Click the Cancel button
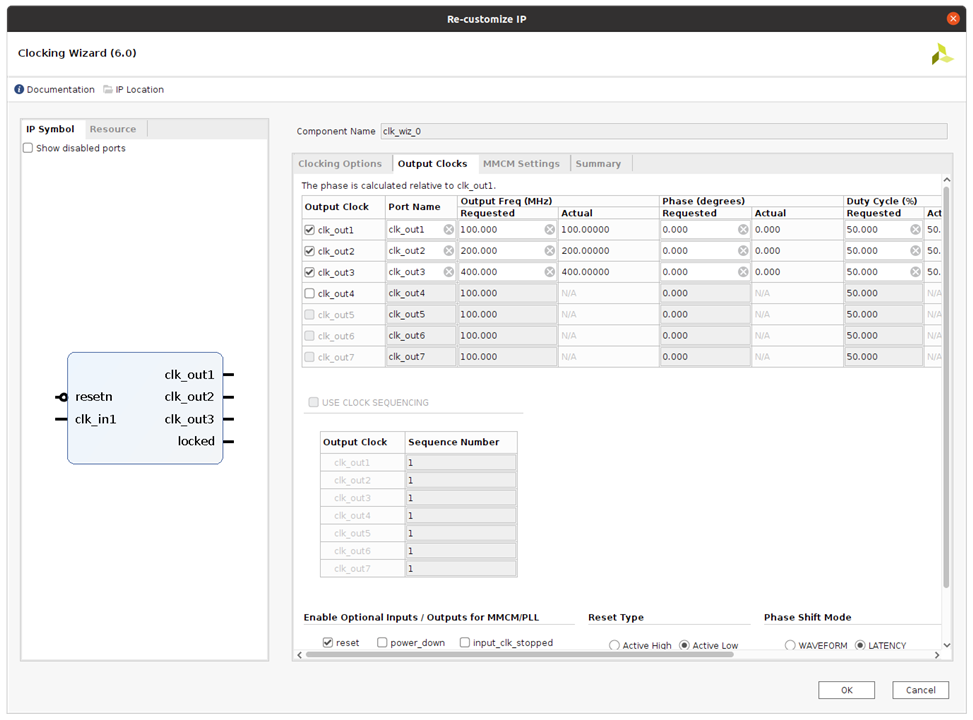973x720 pixels. click(x=920, y=690)
